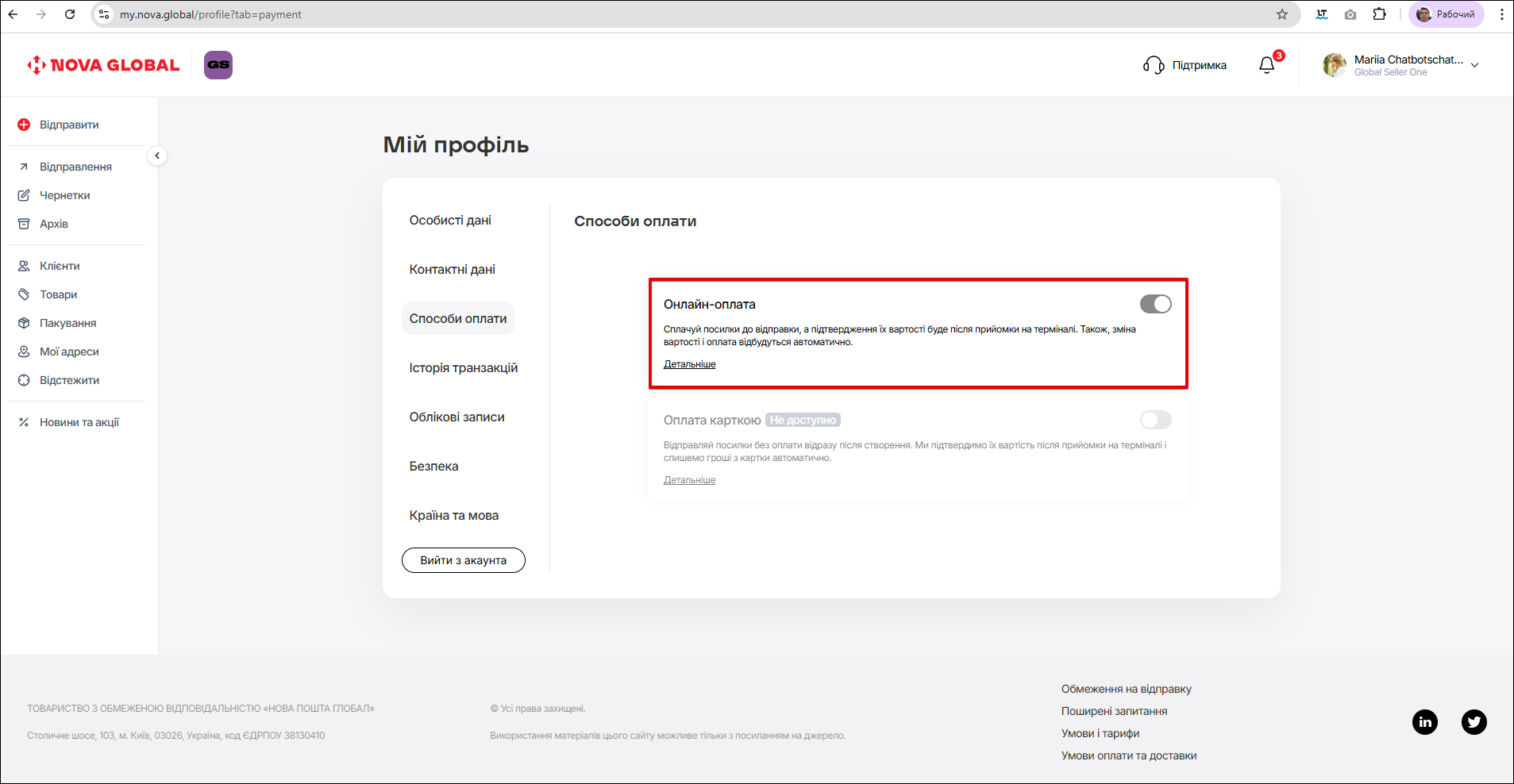This screenshot has height=784, width=1514.
Task: Click the user profile avatar
Action: tap(1335, 65)
